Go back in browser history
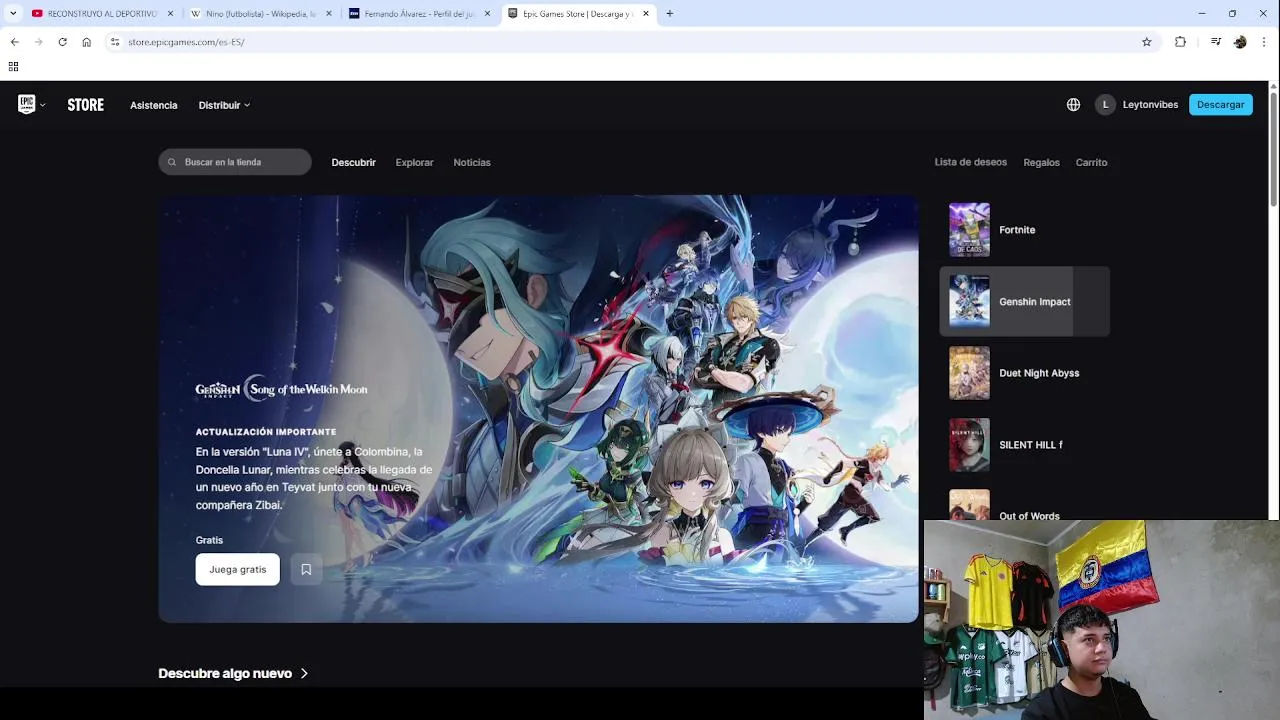 [14, 42]
